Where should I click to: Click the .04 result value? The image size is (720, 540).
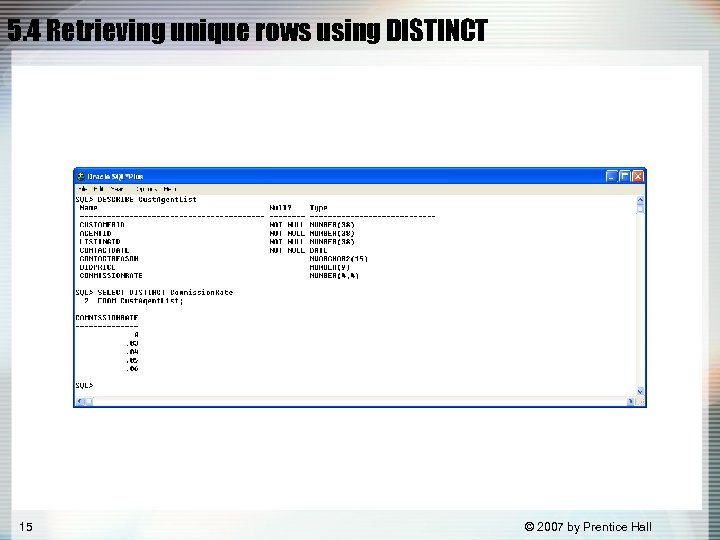click(132, 352)
